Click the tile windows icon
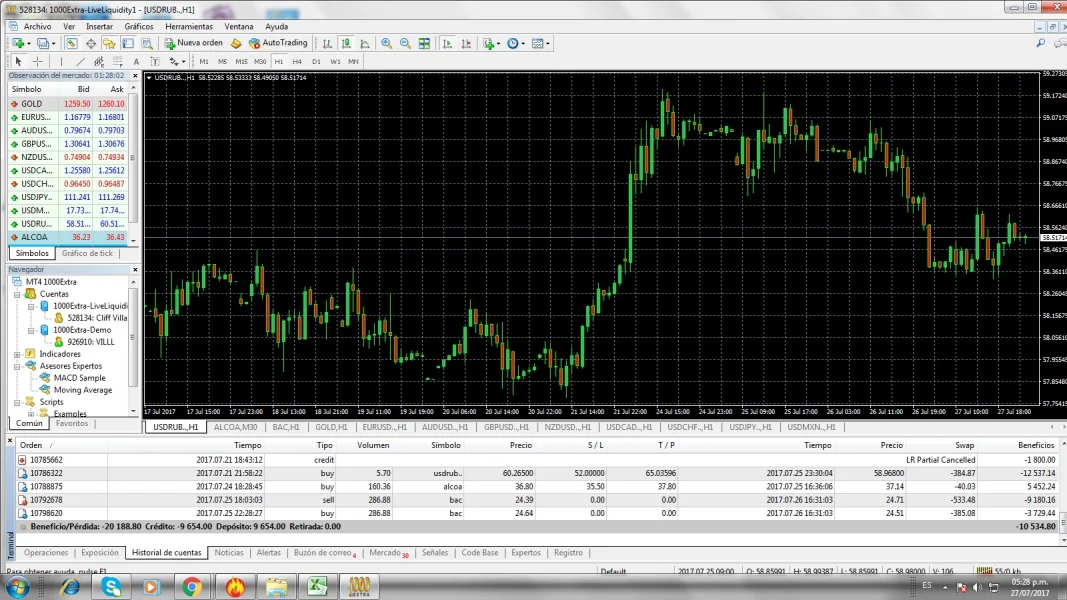Screen dimensions: 1067x600 pos(424,43)
